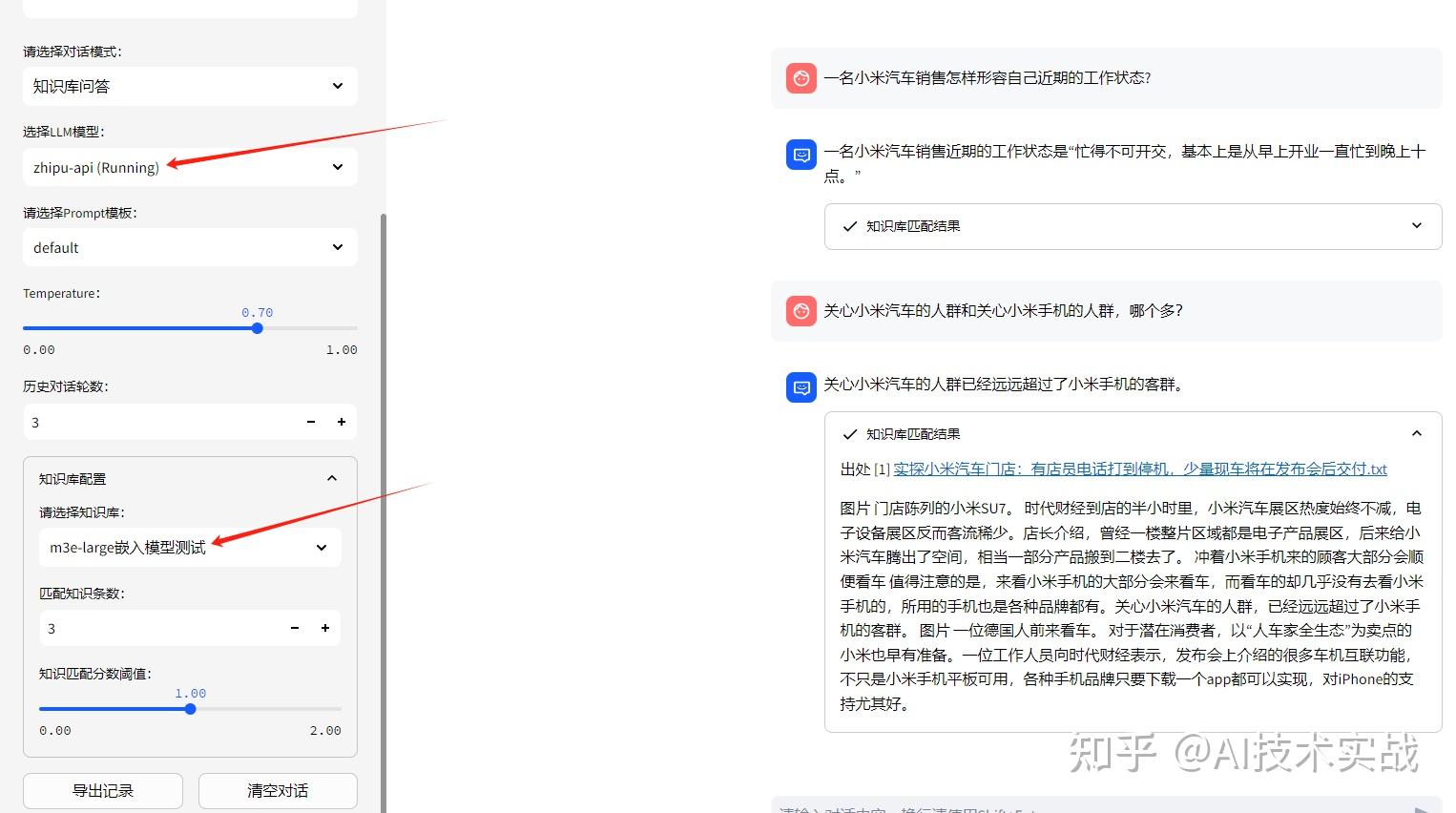Open the Prompt template dropdown showing default
1456x813 pixels.
[190, 247]
